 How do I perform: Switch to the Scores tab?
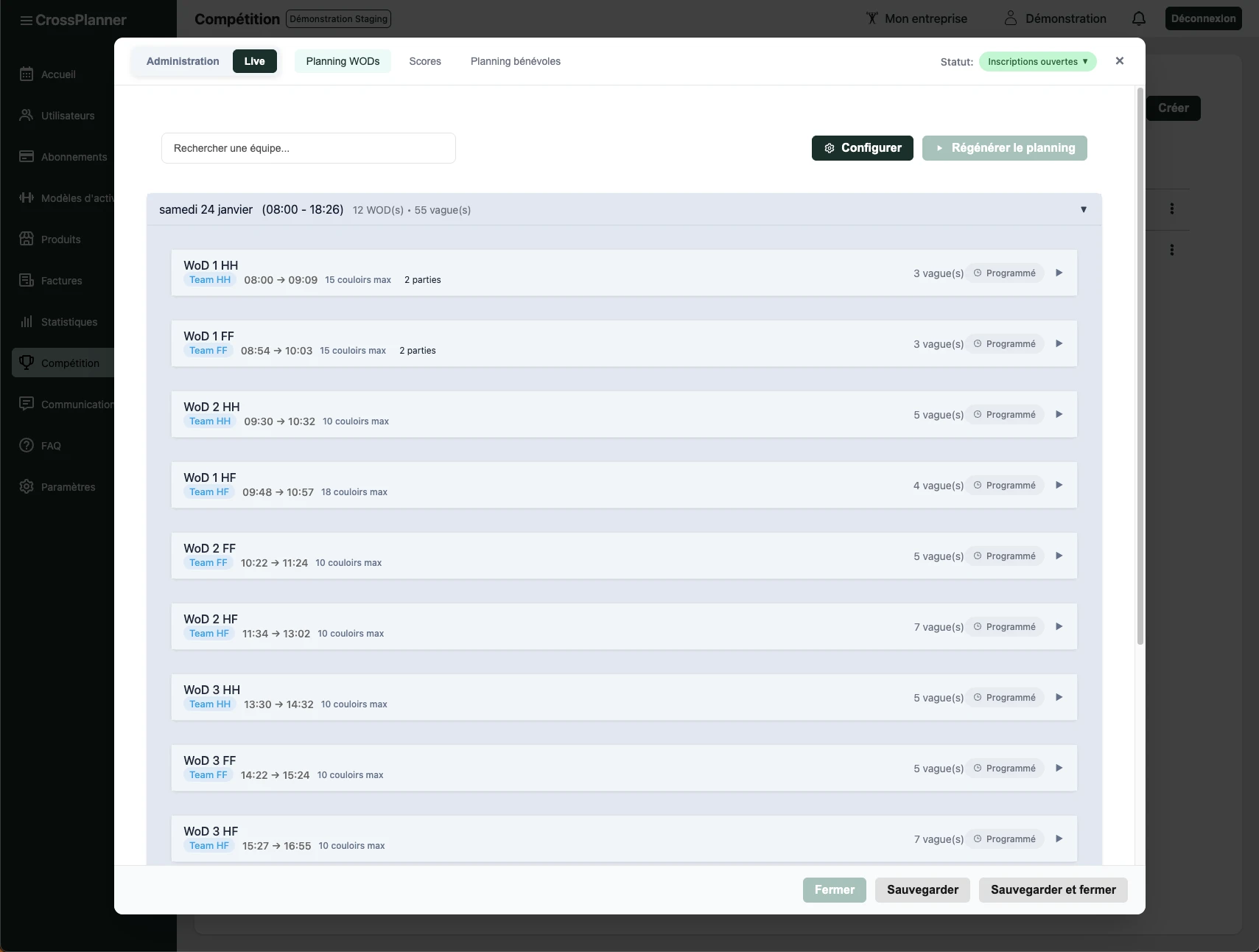pyautogui.click(x=425, y=61)
